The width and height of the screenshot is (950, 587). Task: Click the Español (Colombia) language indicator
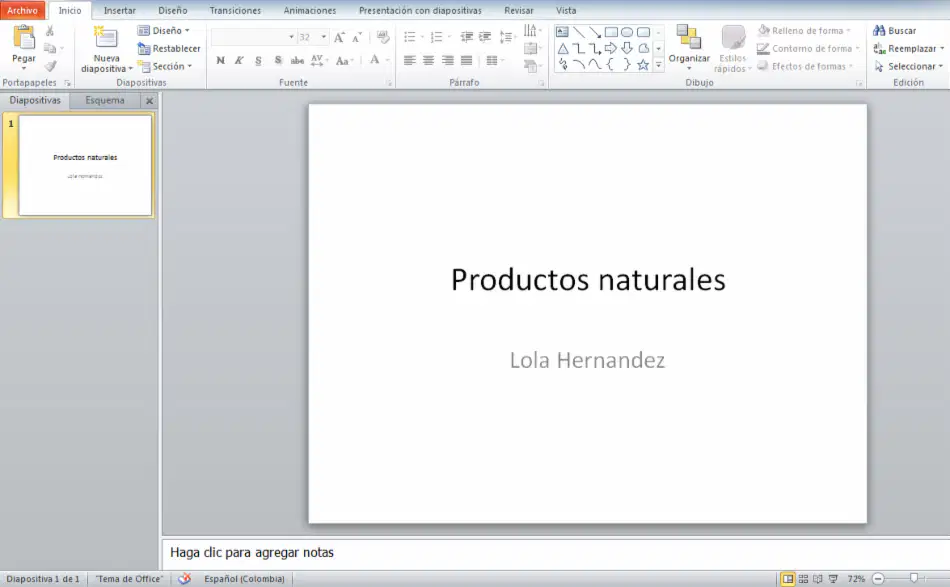[244, 579]
